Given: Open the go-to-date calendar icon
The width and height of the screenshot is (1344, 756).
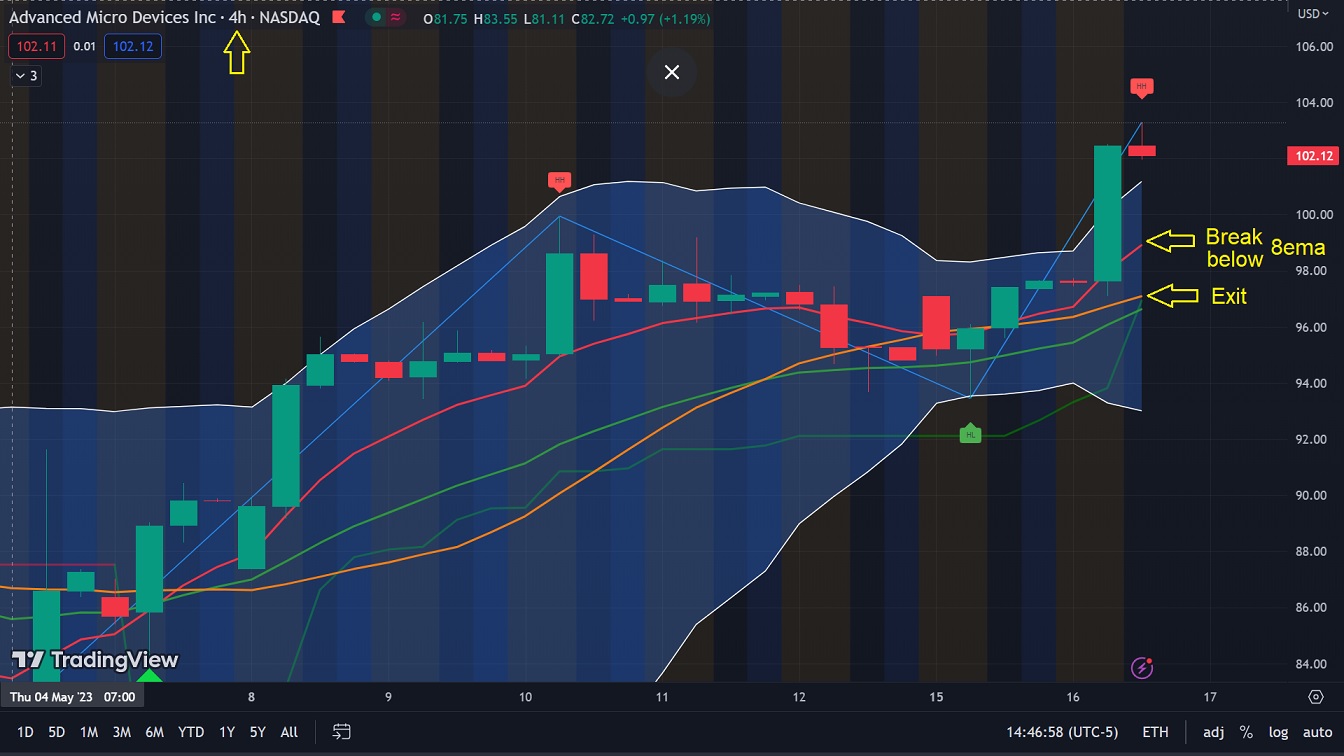Looking at the screenshot, I should coord(342,732).
